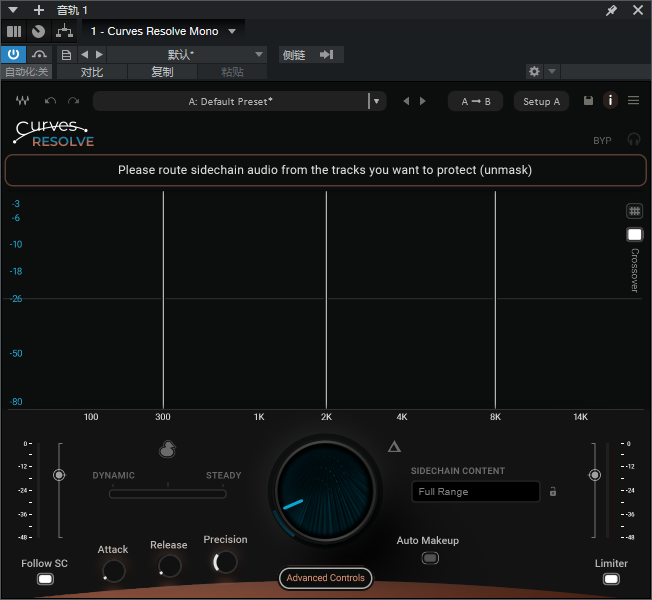The height and width of the screenshot is (600, 652).
Task: Load next Waves preset
Action: [x=422, y=101]
